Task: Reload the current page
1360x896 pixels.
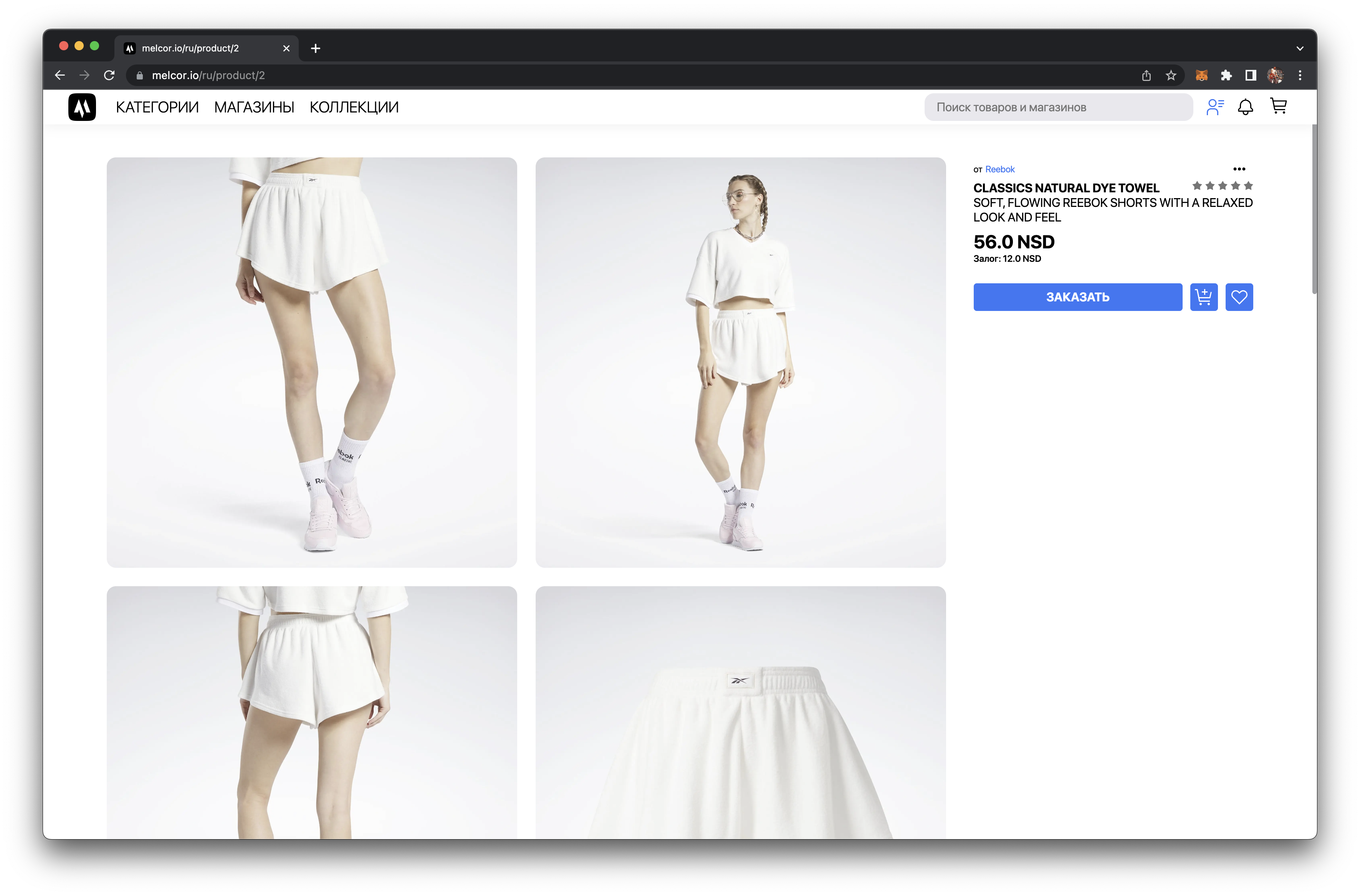Action: (x=109, y=75)
